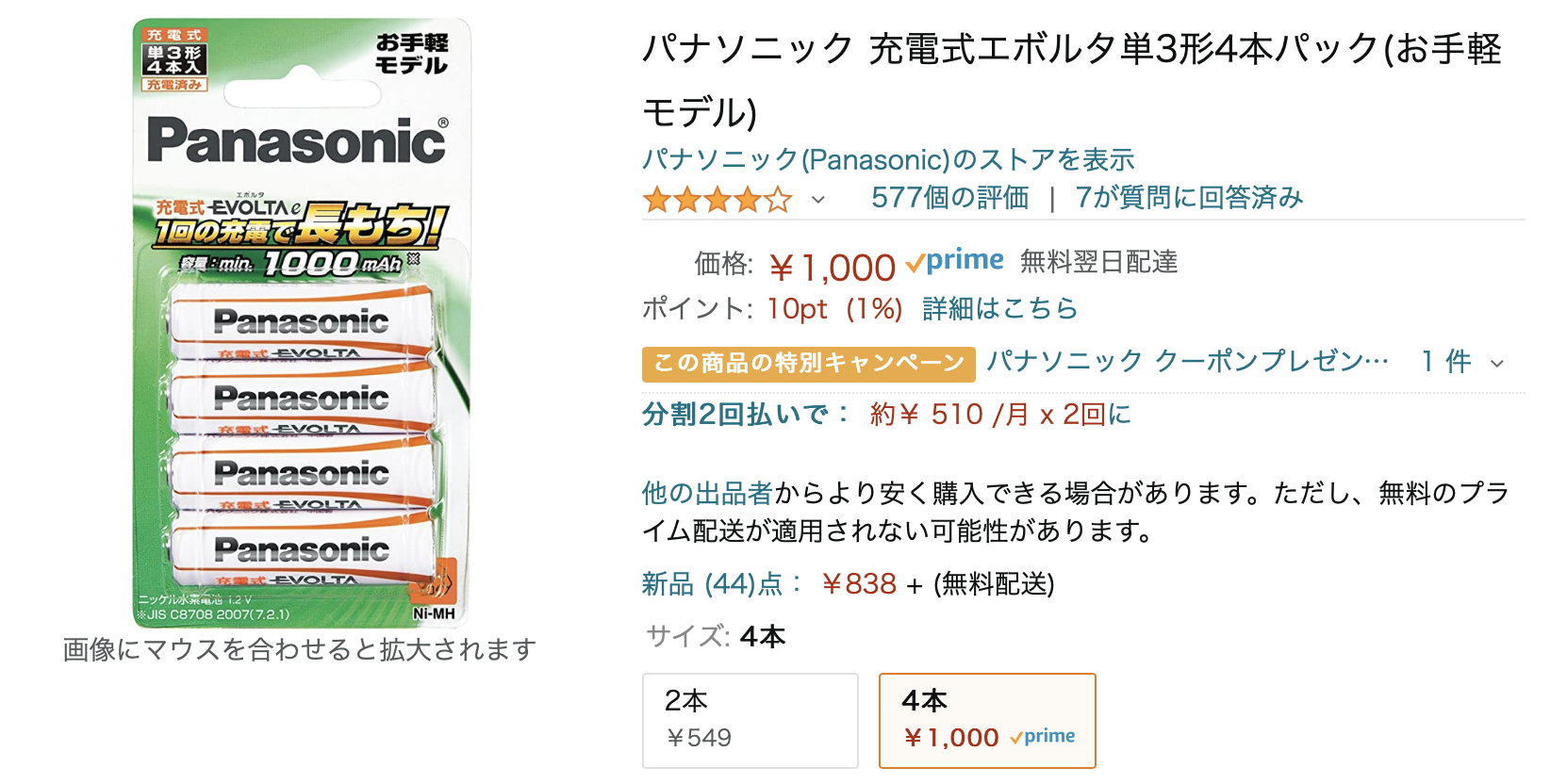Select the 2本 size option
The height and width of the screenshot is (784, 1567).
coord(750,719)
